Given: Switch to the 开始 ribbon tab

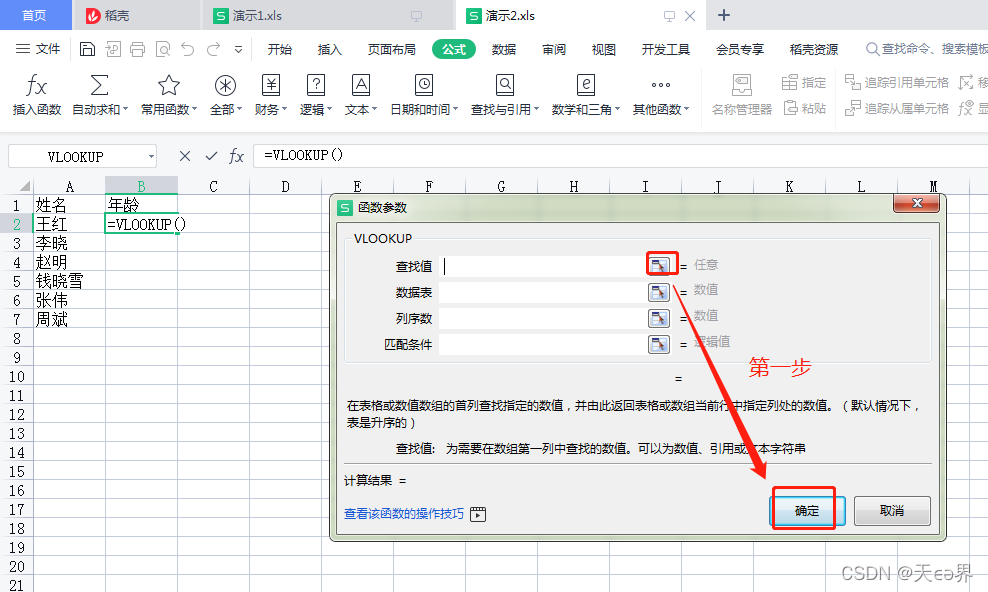Looking at the screenshot, I should click(280, 49).
